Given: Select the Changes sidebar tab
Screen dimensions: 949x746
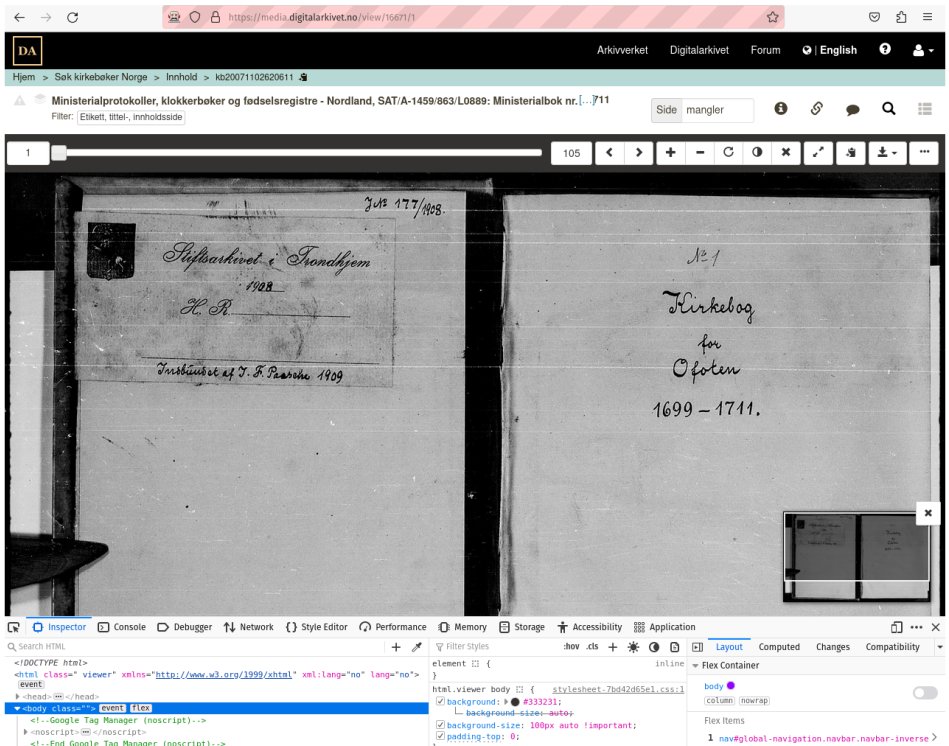Looking at the screenshot, I should point(833,647).
